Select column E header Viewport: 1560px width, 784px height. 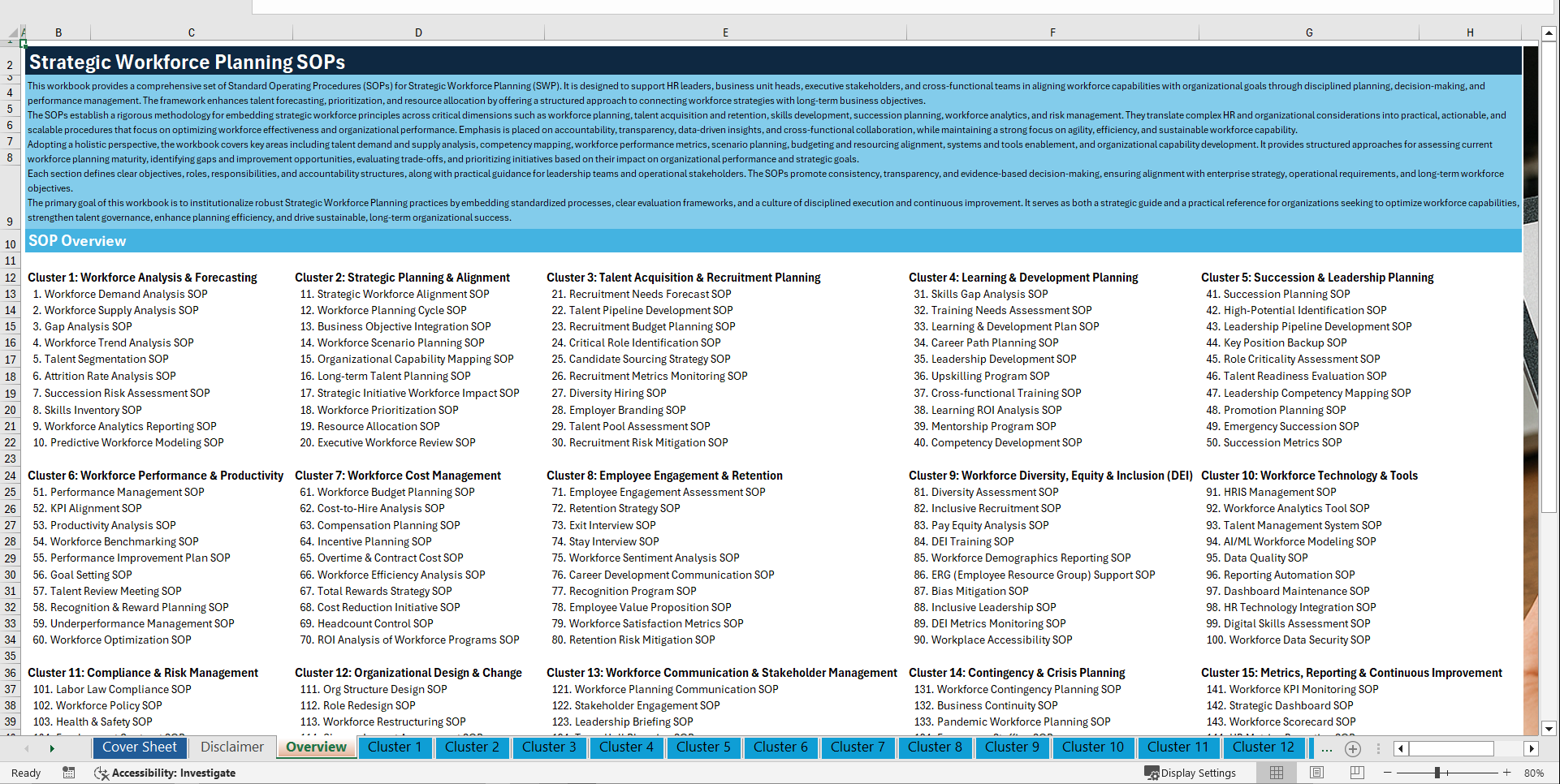(x=725, y=32)
